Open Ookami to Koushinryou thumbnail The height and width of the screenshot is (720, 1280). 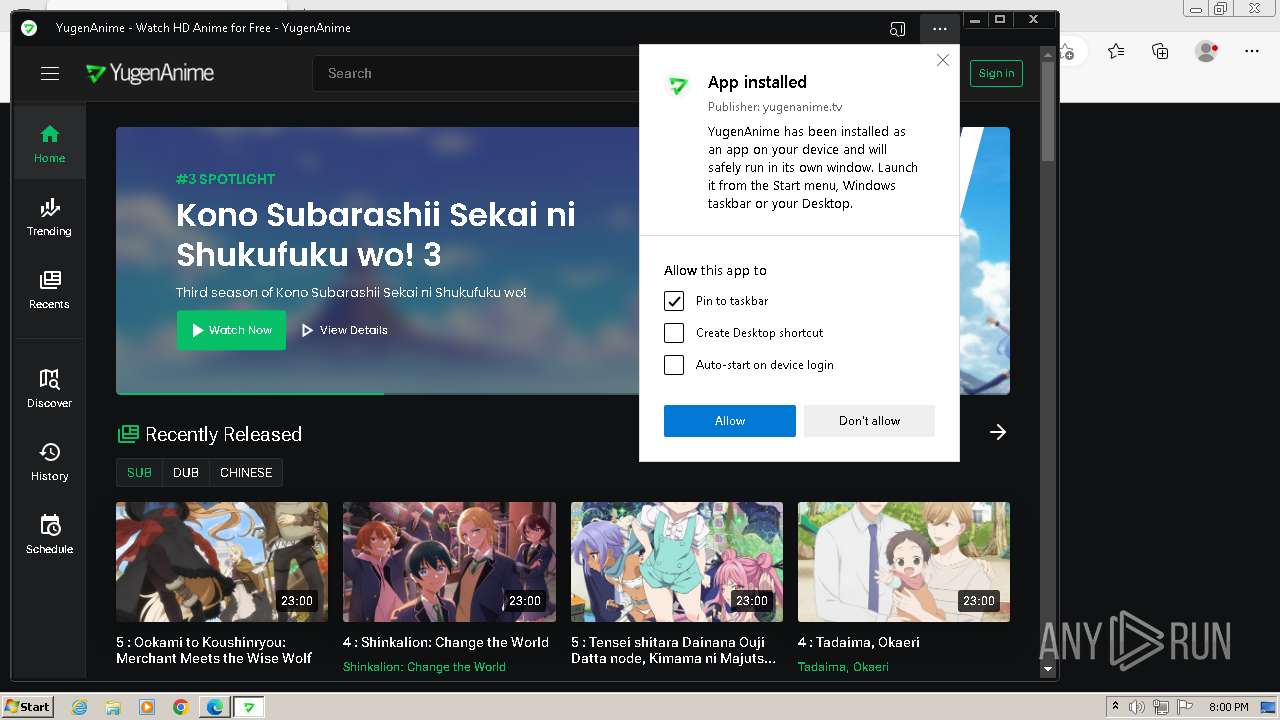pyautogui.click(x=222, y=562)
